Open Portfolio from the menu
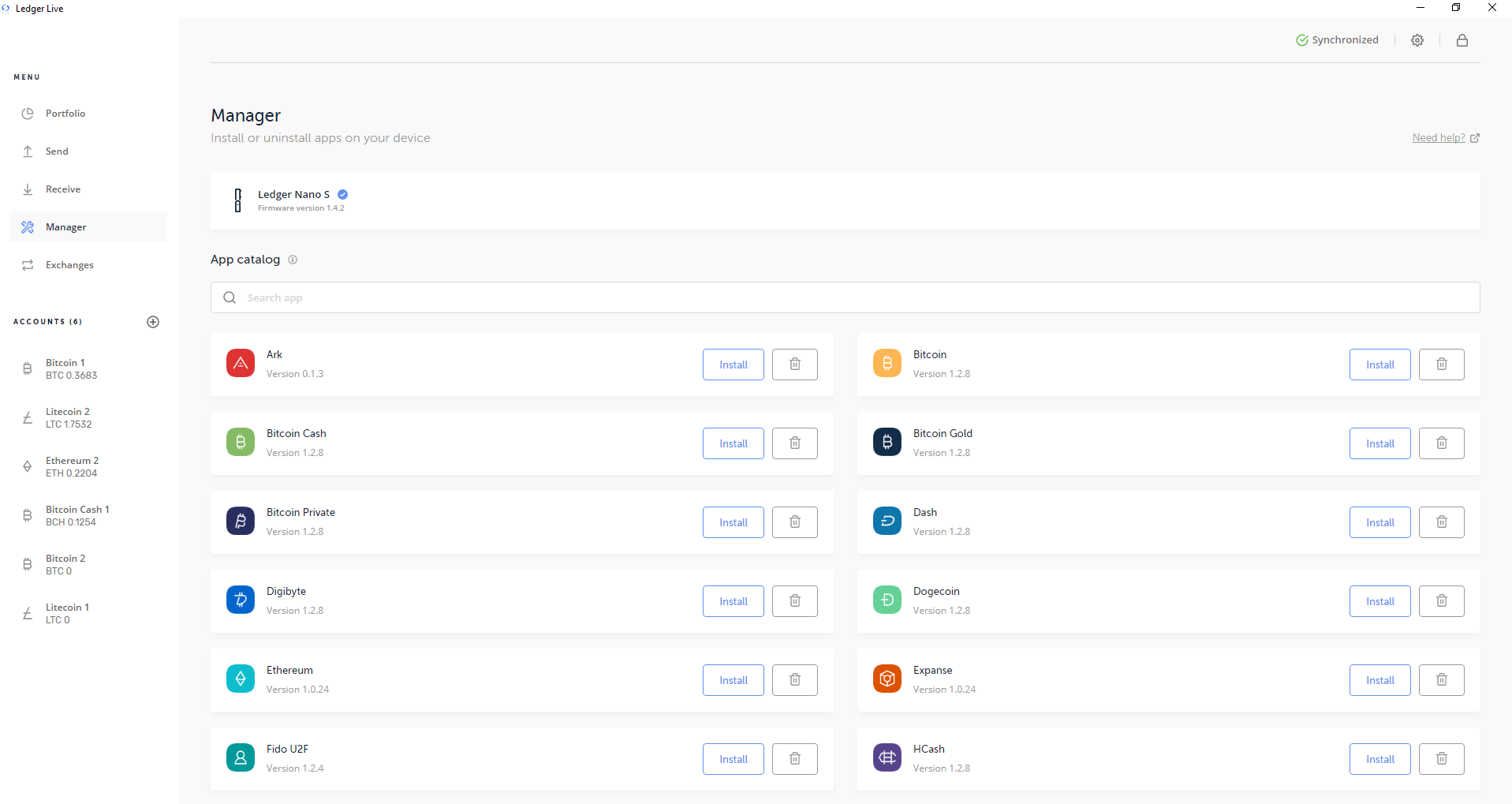 click(88, 114)
